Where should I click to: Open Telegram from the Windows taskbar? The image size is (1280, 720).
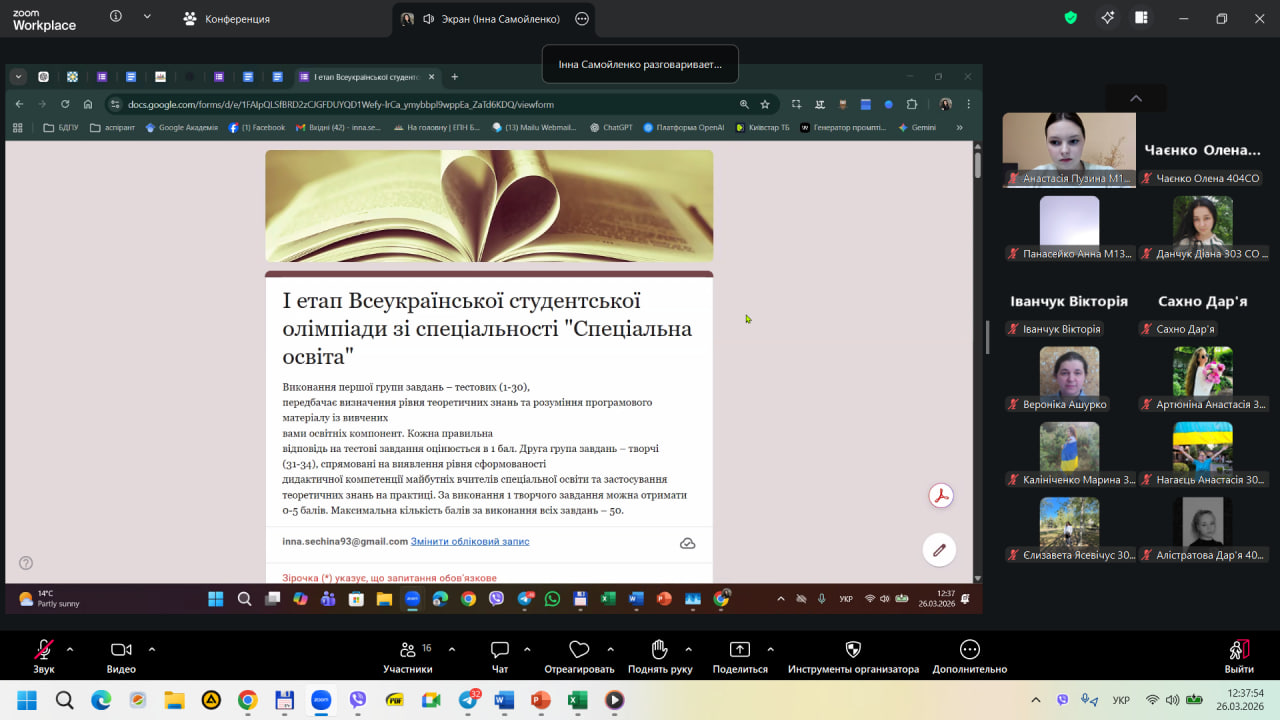point(467,700)
